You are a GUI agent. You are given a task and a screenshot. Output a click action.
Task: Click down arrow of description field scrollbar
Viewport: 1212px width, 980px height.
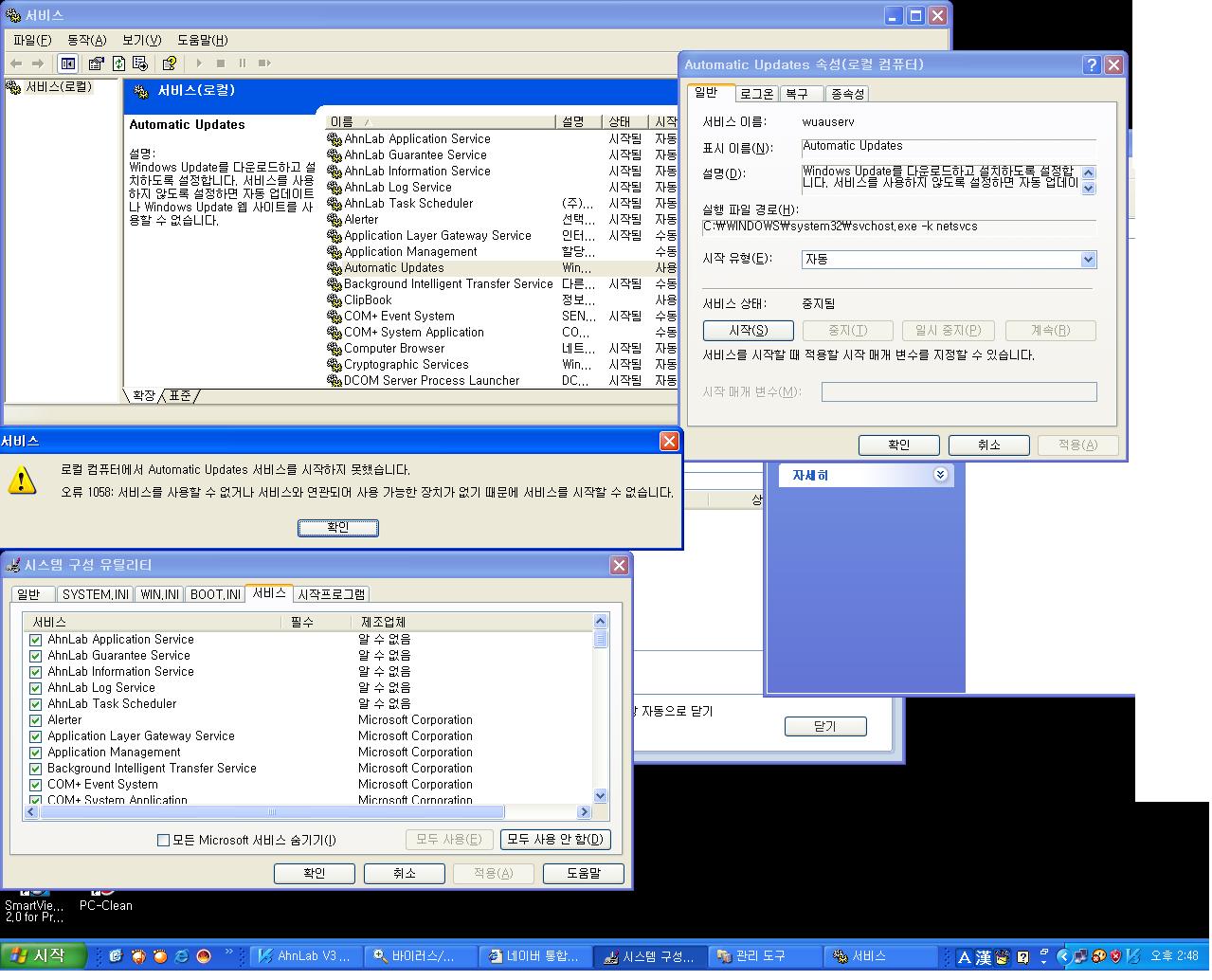[x=1088, y=188]
